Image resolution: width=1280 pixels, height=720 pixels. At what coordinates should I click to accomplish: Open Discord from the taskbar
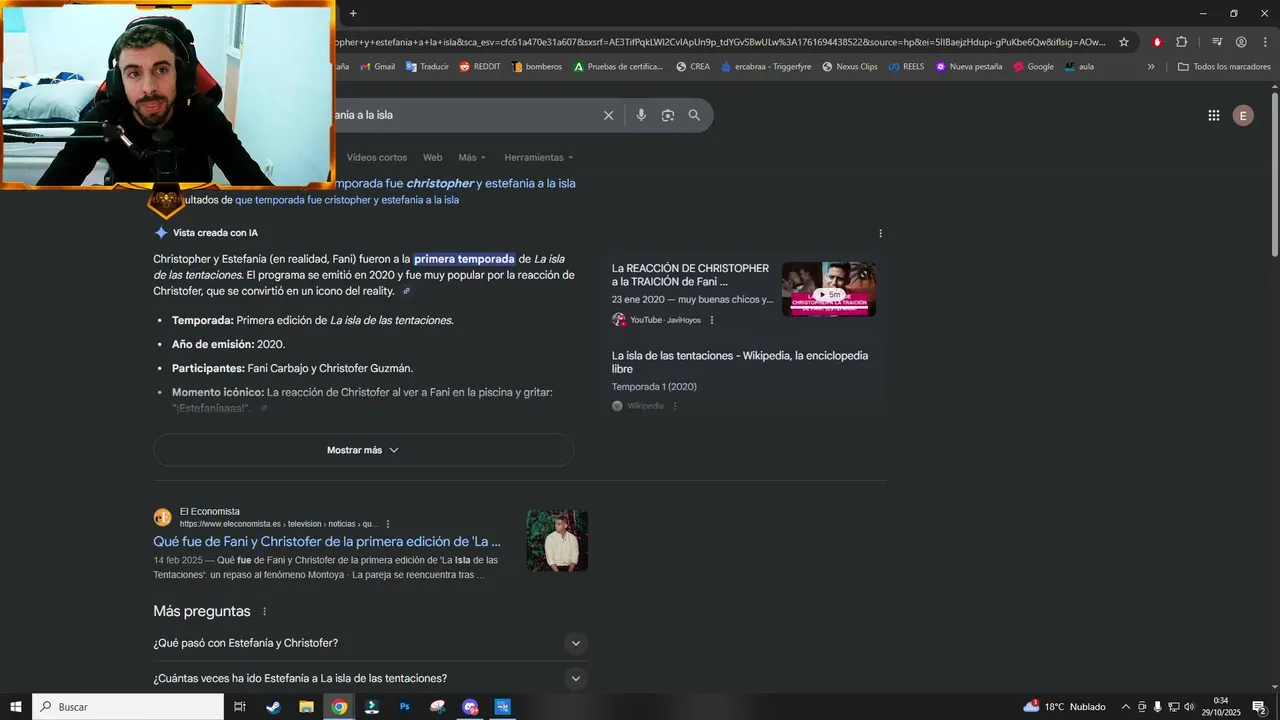(x=470, y=707)
